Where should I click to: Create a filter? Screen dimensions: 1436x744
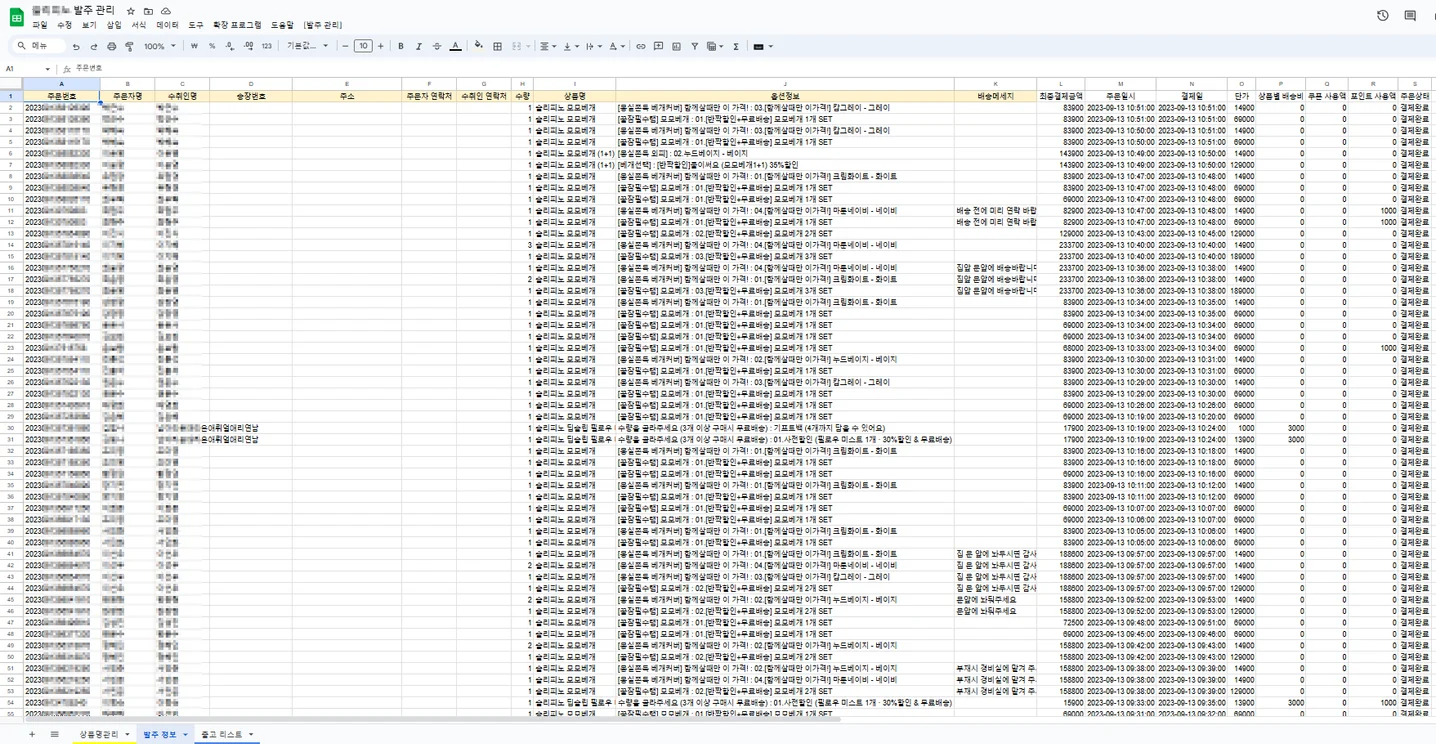pos(694,46)
